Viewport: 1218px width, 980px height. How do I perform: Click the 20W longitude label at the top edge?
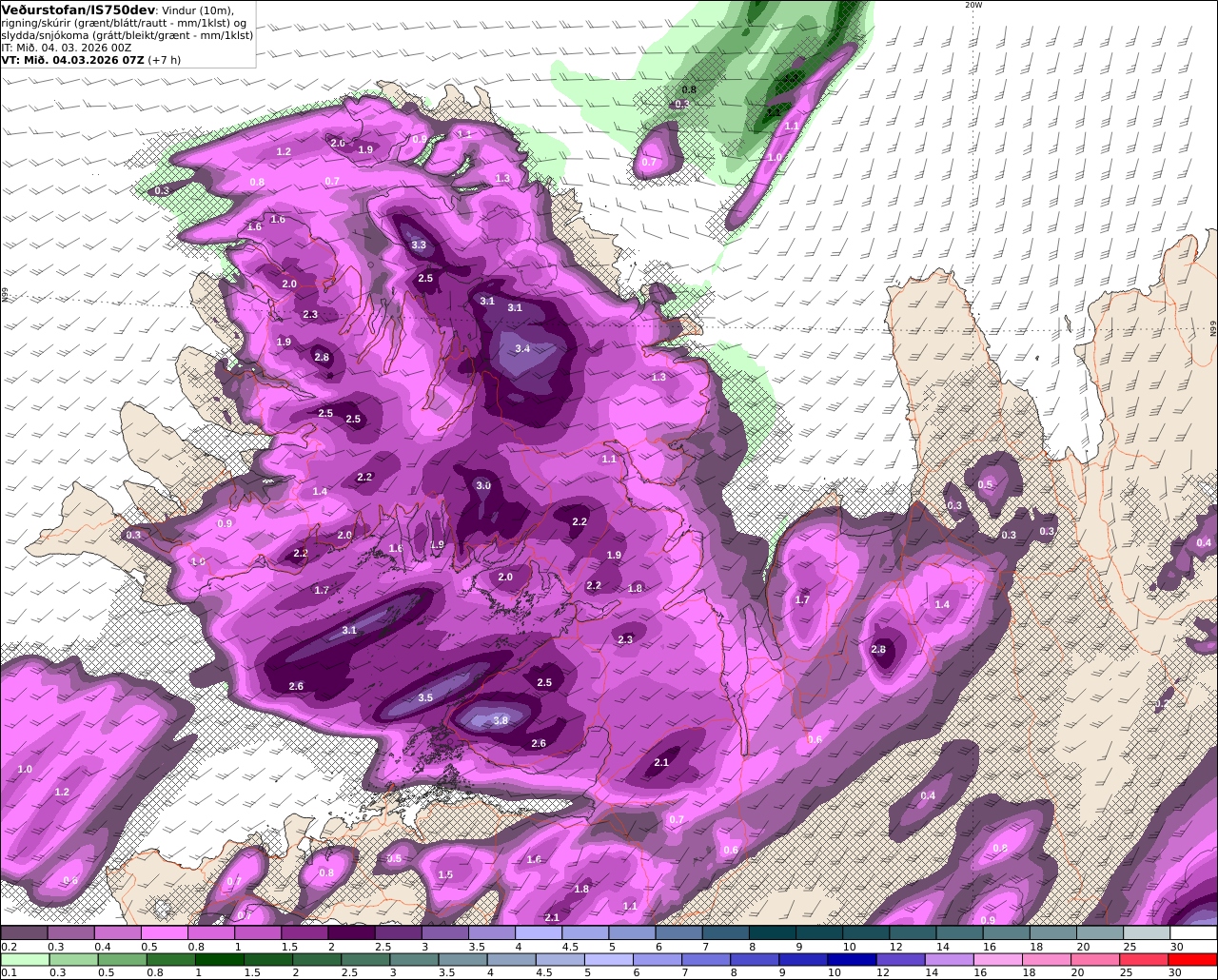[x=972, y=5]
